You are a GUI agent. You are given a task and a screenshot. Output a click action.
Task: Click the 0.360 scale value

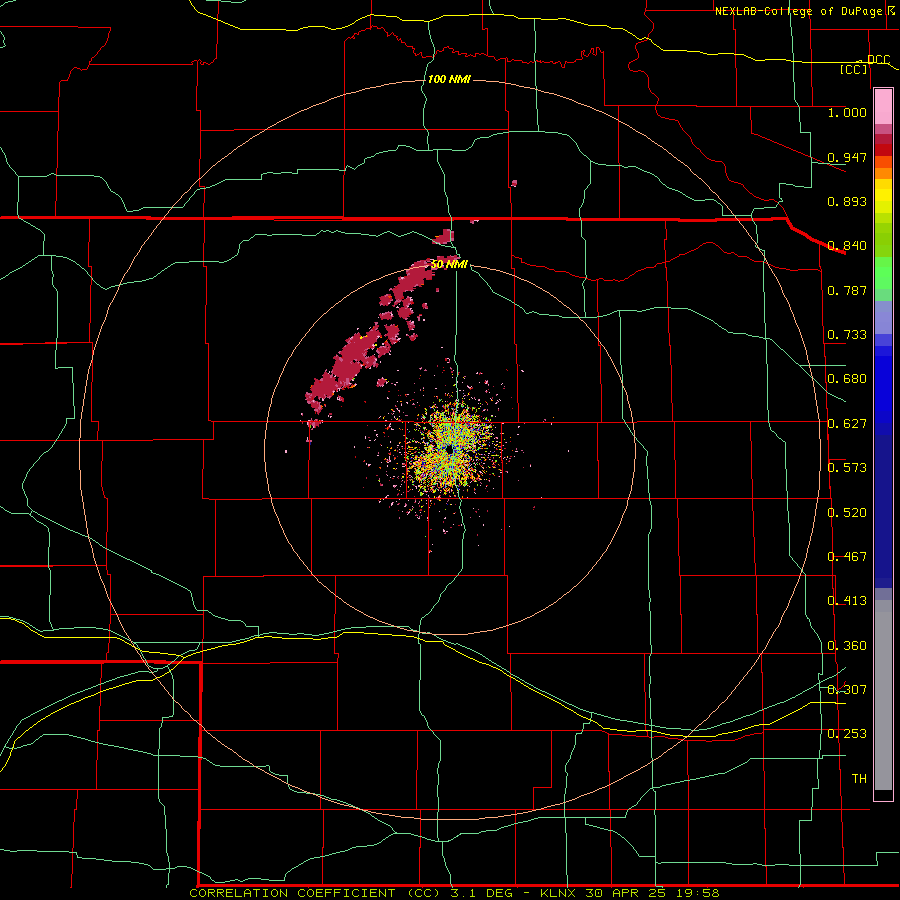(847, 646)
